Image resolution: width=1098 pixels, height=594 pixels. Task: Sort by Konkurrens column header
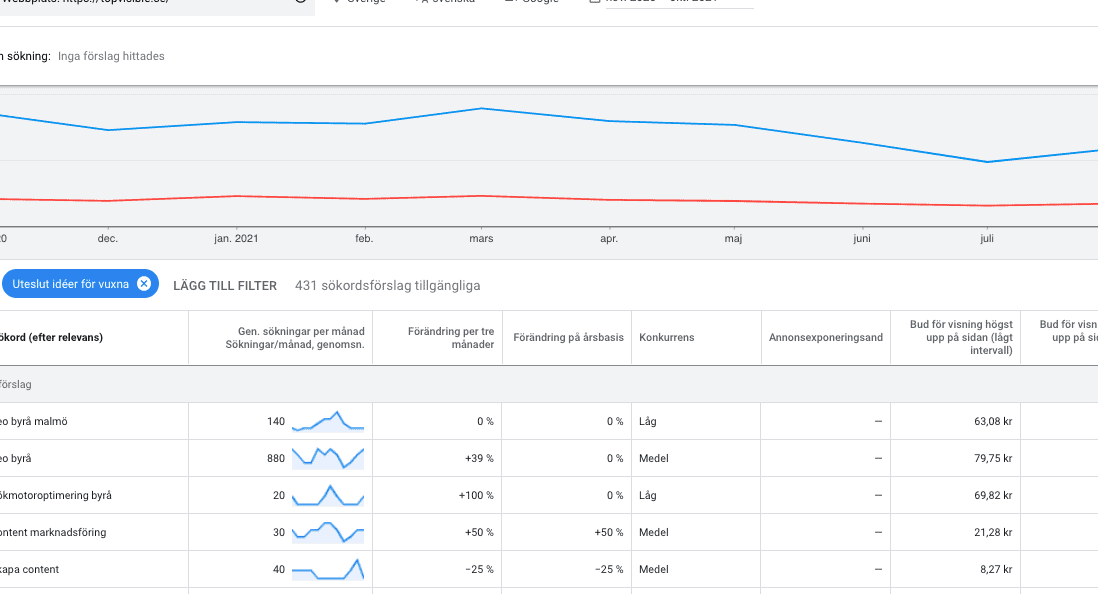[667, 338]
